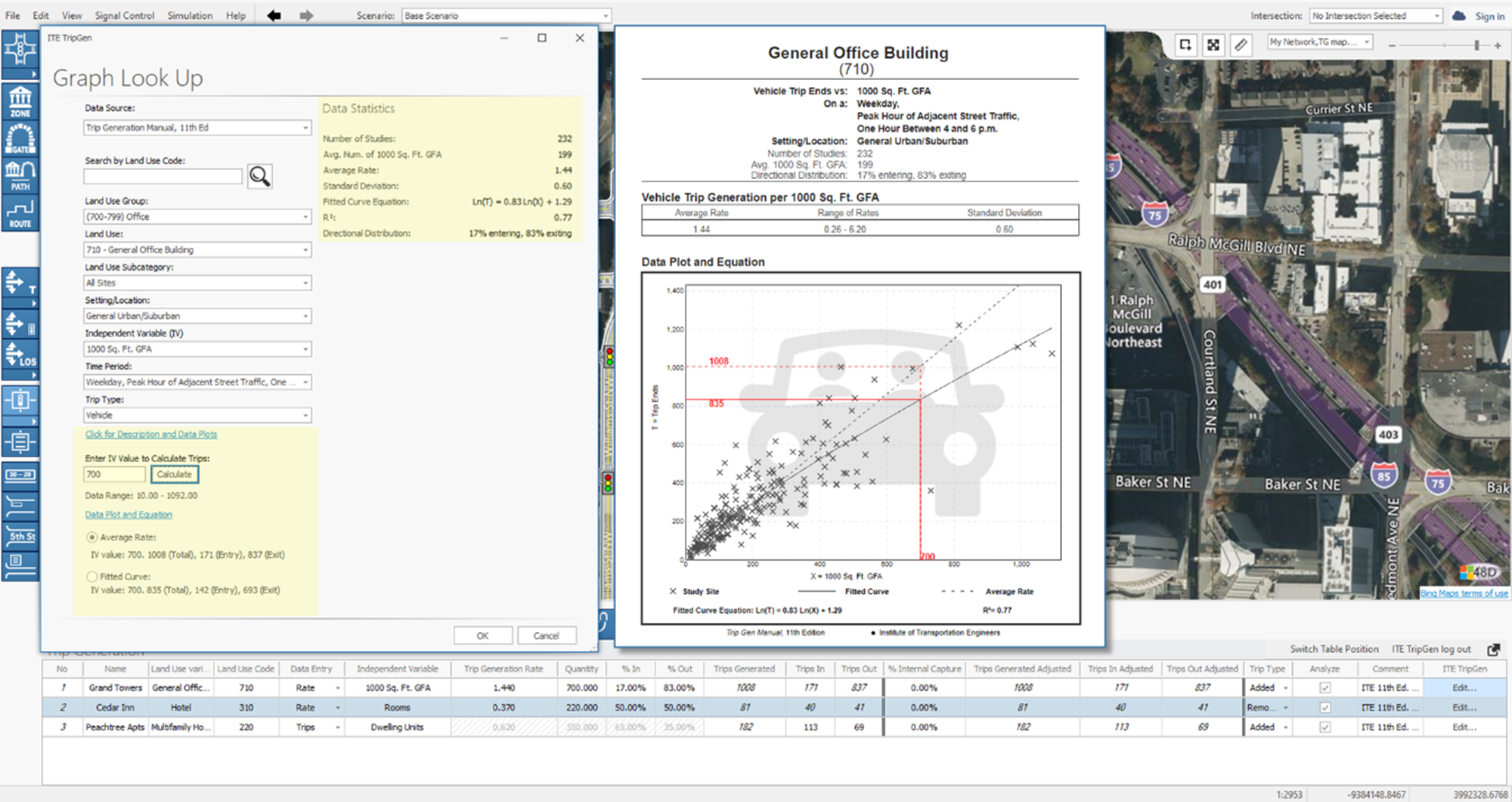Open the Land Use Group dropdown

click(197, 217)
